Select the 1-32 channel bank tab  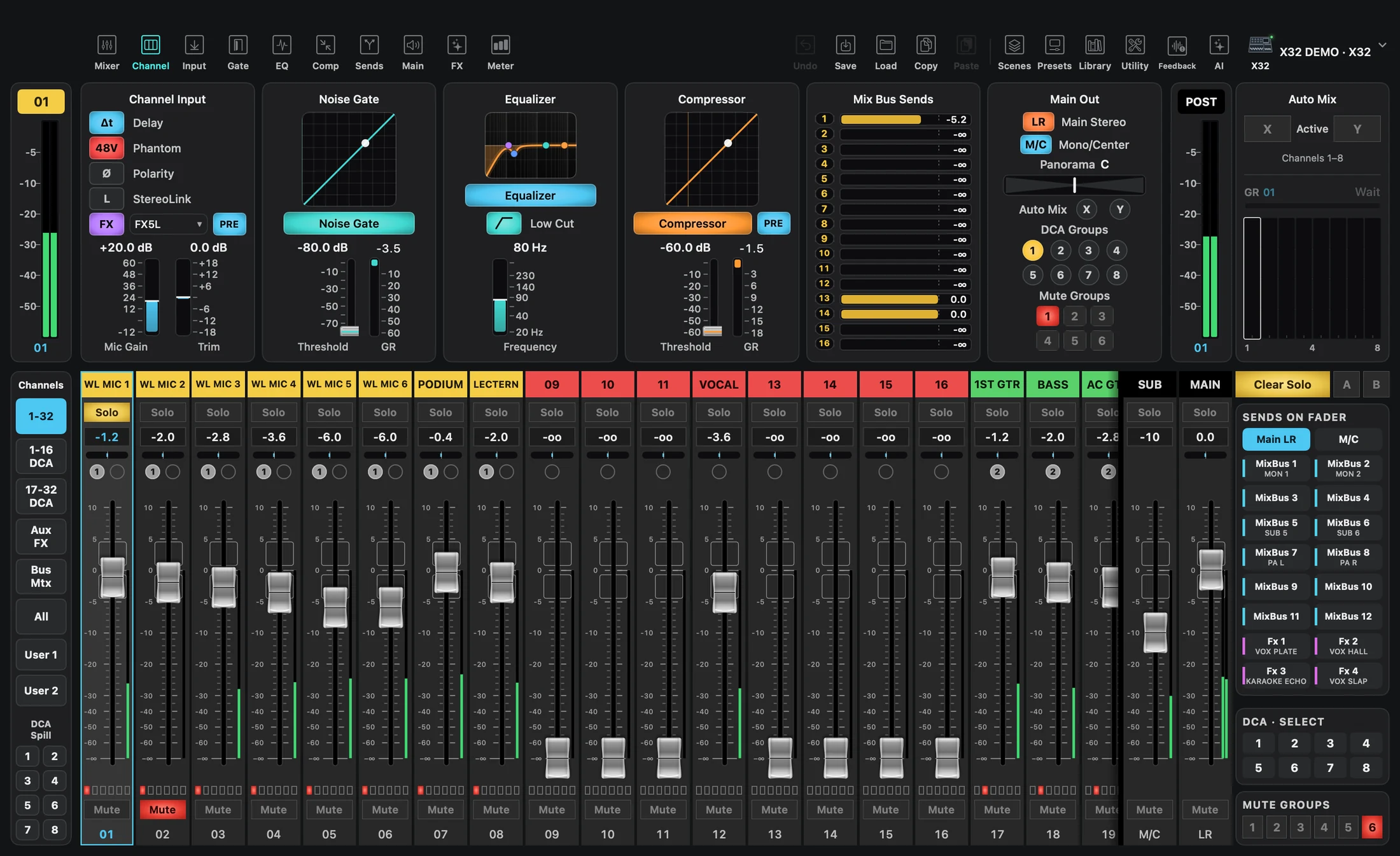(x=41, y=416)
